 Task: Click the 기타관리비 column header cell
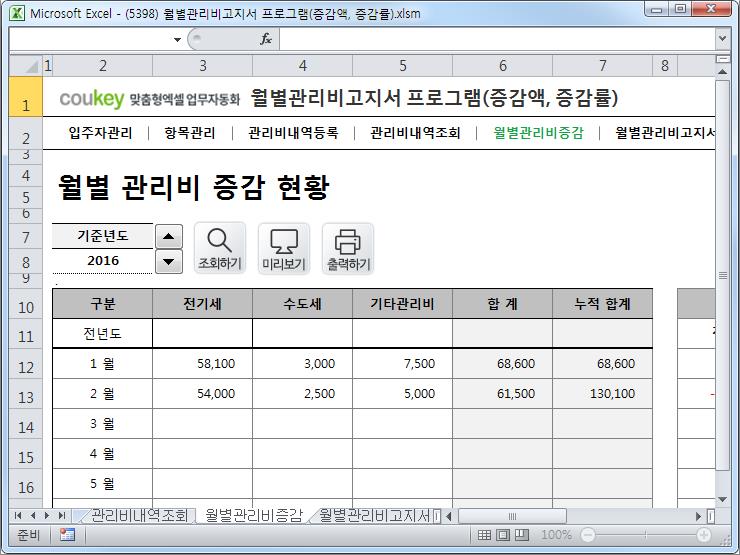(x=403, y=304)
